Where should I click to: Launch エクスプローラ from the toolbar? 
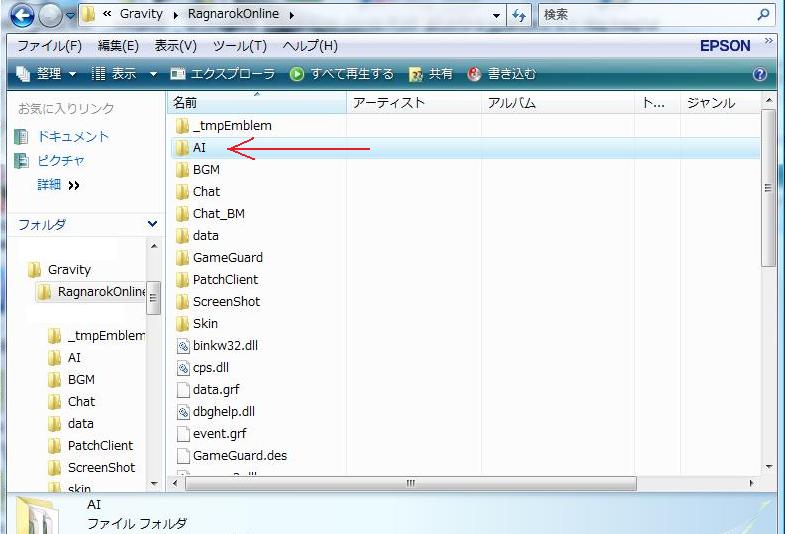coord(223,74)
